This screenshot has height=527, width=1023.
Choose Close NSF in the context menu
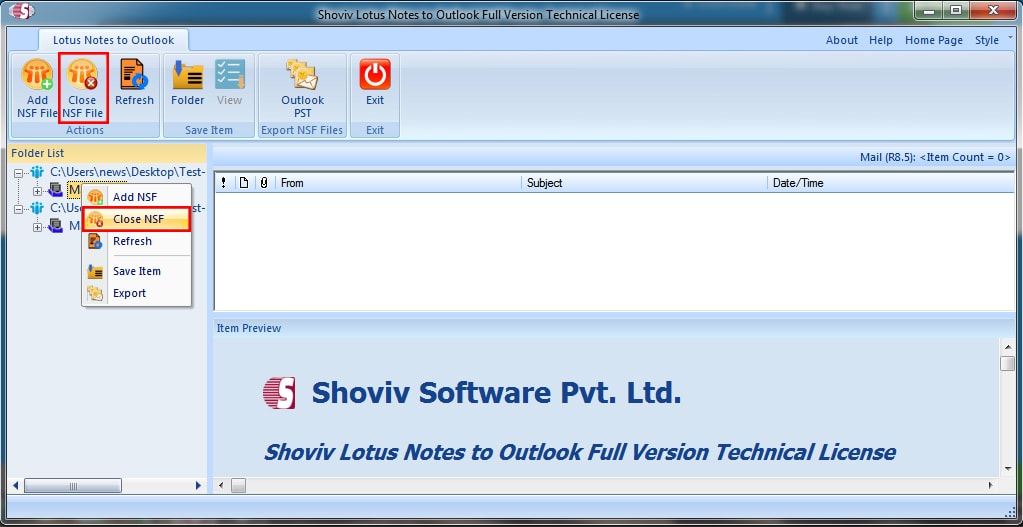pyautogui.click(x=136, y=219)
